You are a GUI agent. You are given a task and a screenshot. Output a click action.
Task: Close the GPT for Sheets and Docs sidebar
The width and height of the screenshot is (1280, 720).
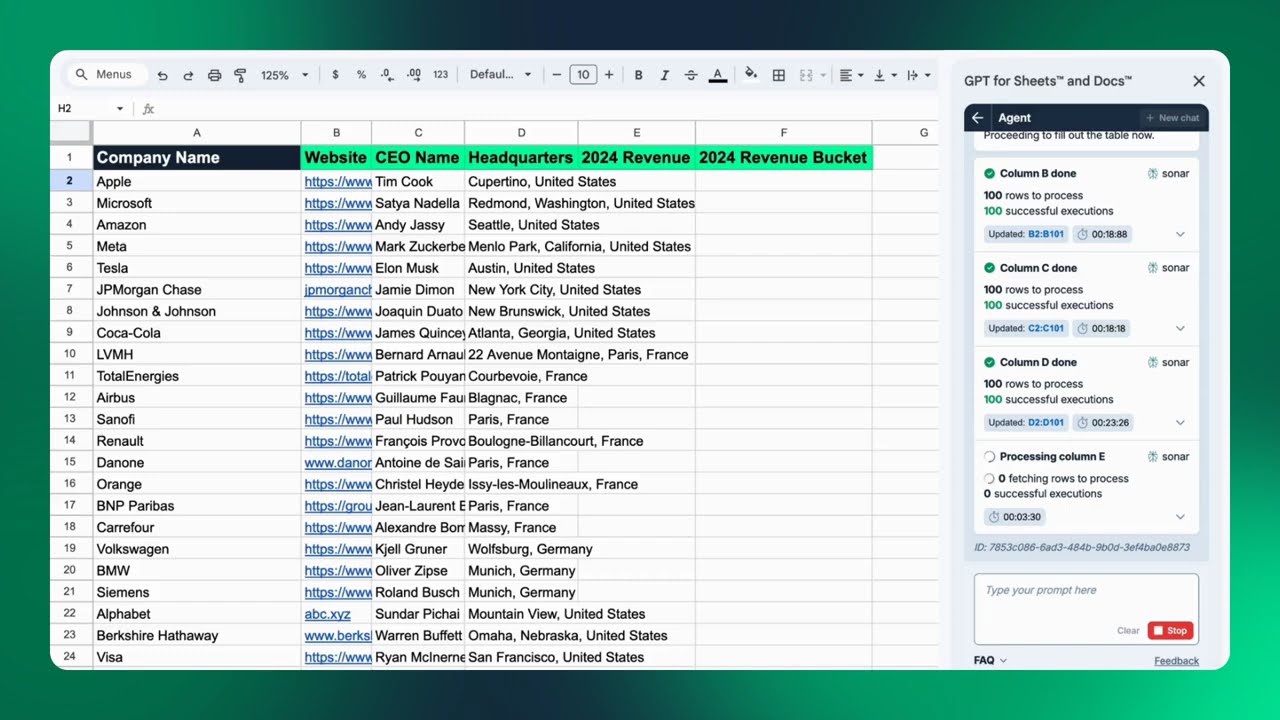[1199, 81]
